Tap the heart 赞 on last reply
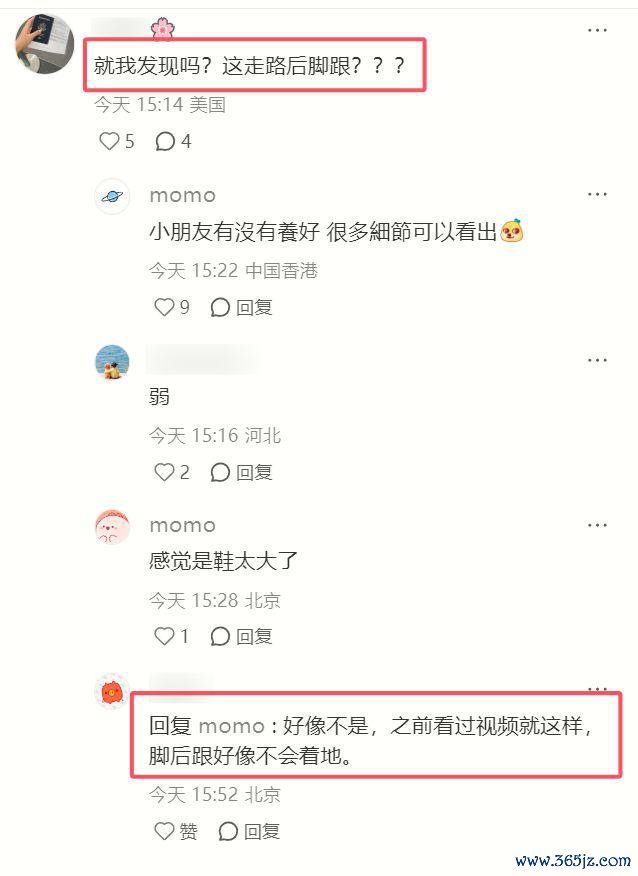Viewport: 638px width, 876px height. (x=175, y=831)
